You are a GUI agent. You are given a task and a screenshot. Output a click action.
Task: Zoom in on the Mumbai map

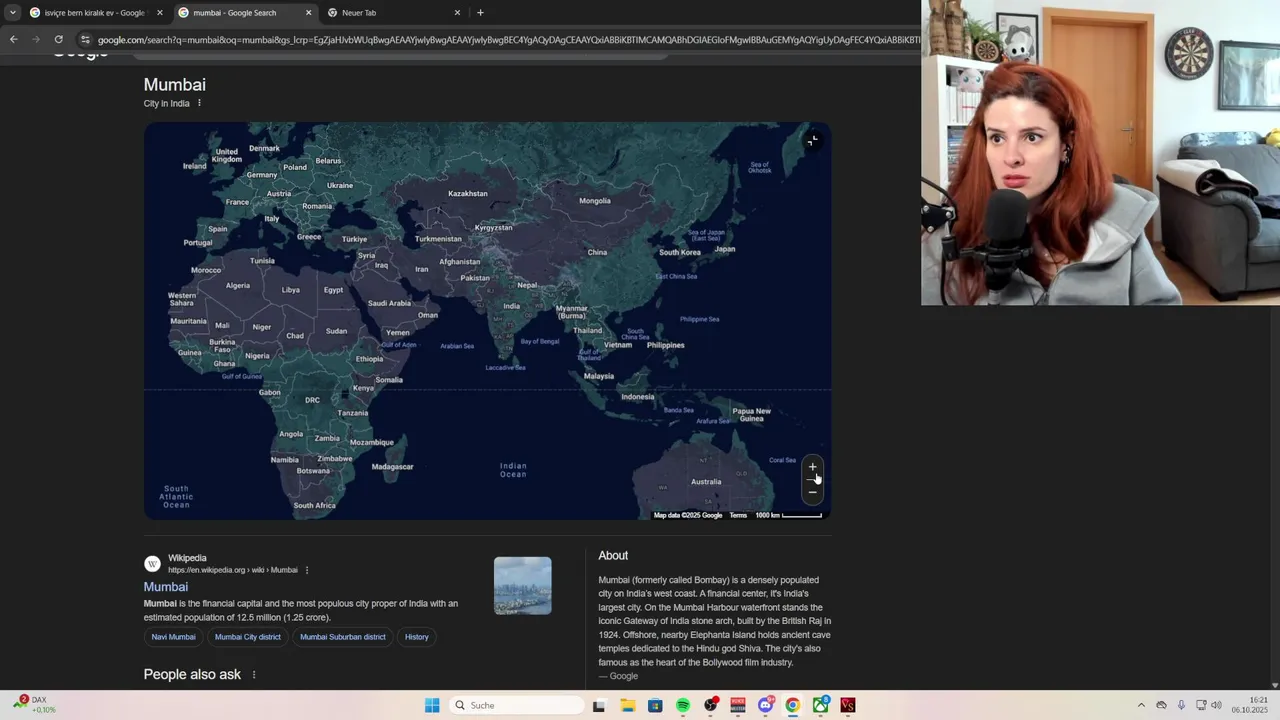coord(813,467)
